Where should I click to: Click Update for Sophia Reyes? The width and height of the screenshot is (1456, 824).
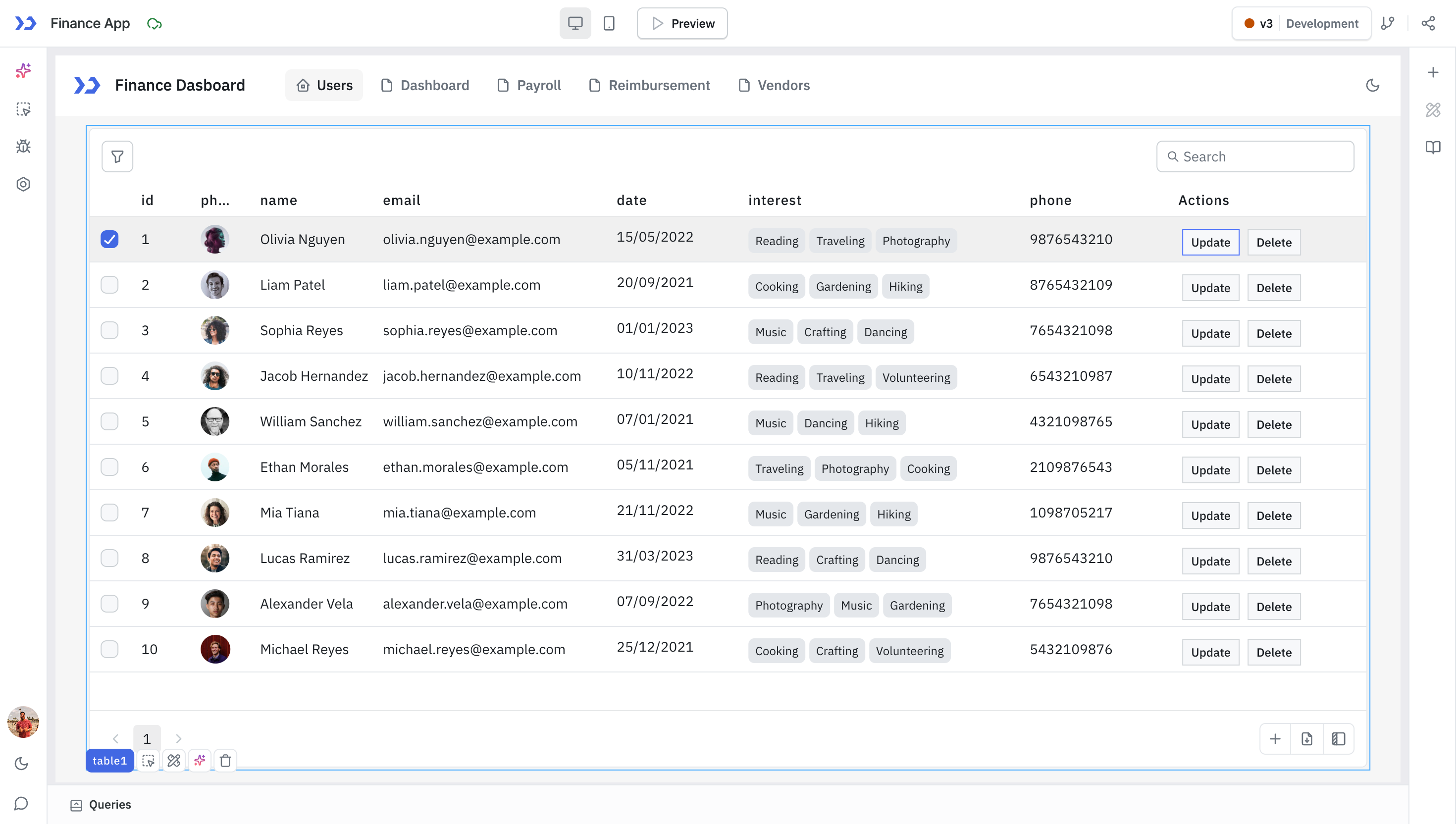point(1210,333)
